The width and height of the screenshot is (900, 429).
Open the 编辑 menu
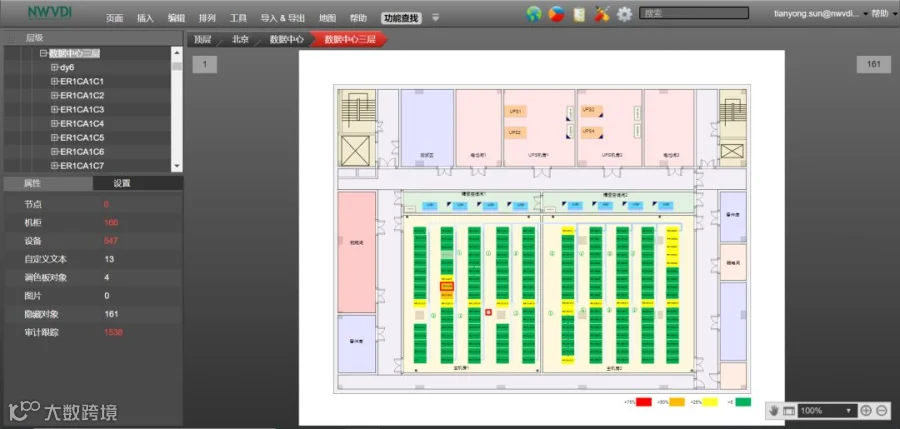(x=176, y=18)
